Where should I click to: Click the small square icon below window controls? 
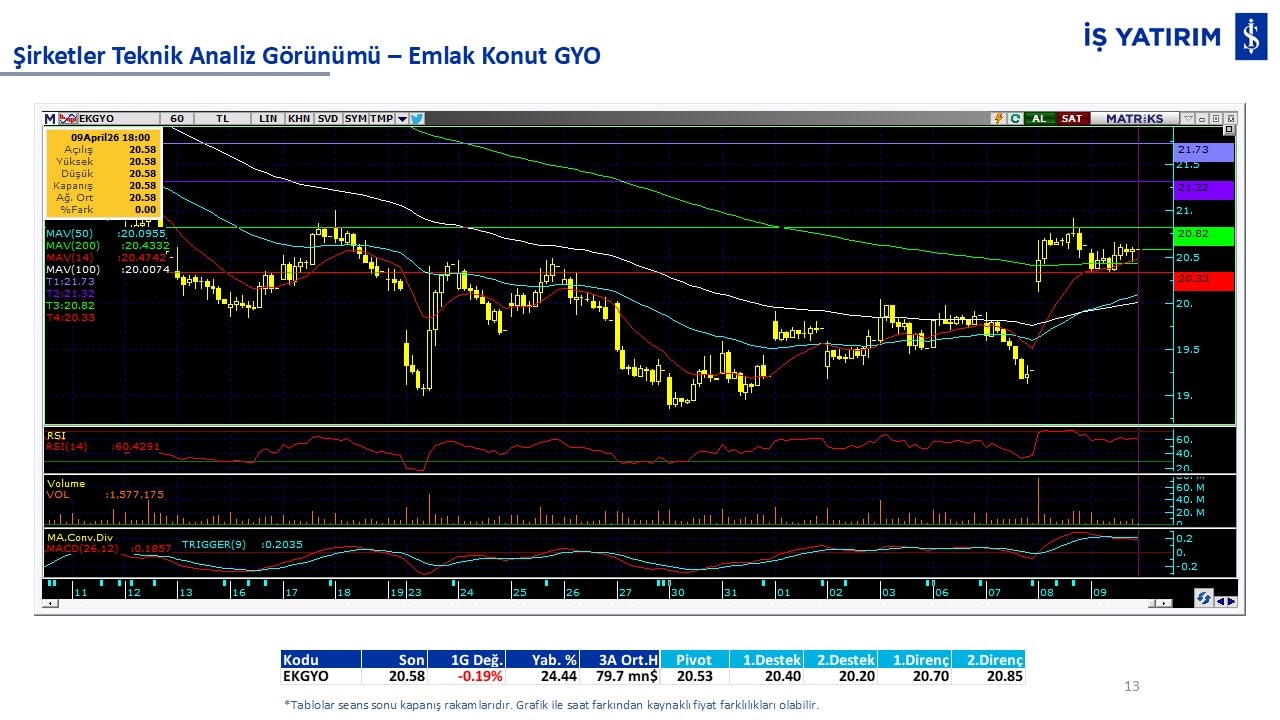[1229, 130]
